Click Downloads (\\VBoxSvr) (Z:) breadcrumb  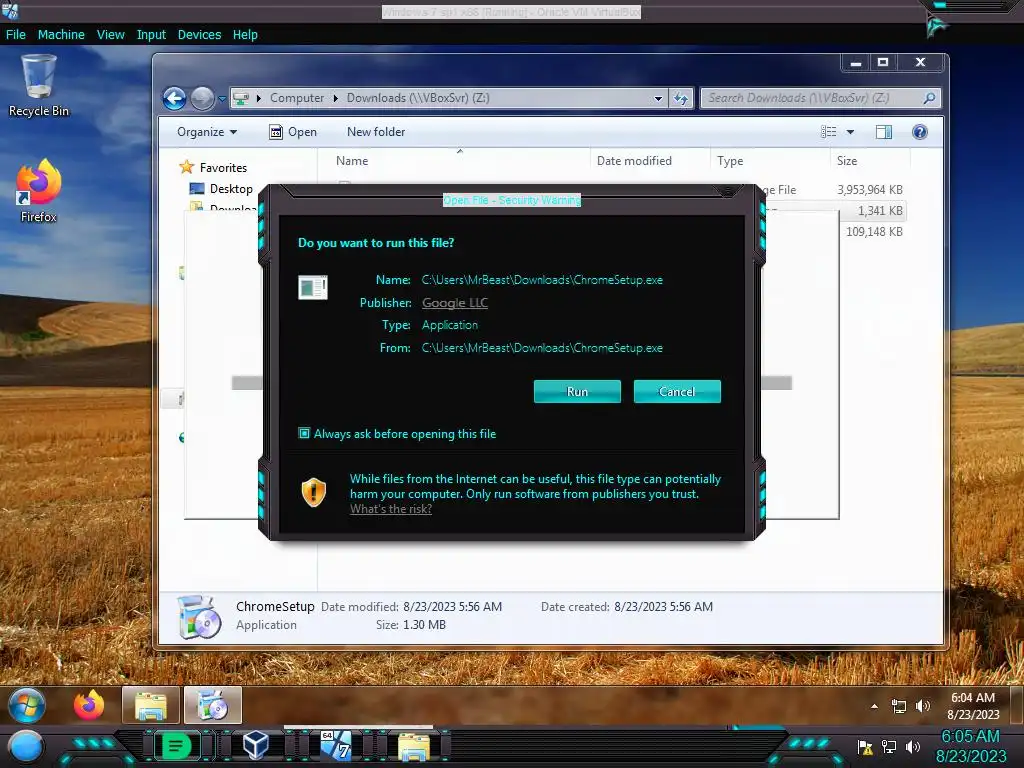click(418, 98)
